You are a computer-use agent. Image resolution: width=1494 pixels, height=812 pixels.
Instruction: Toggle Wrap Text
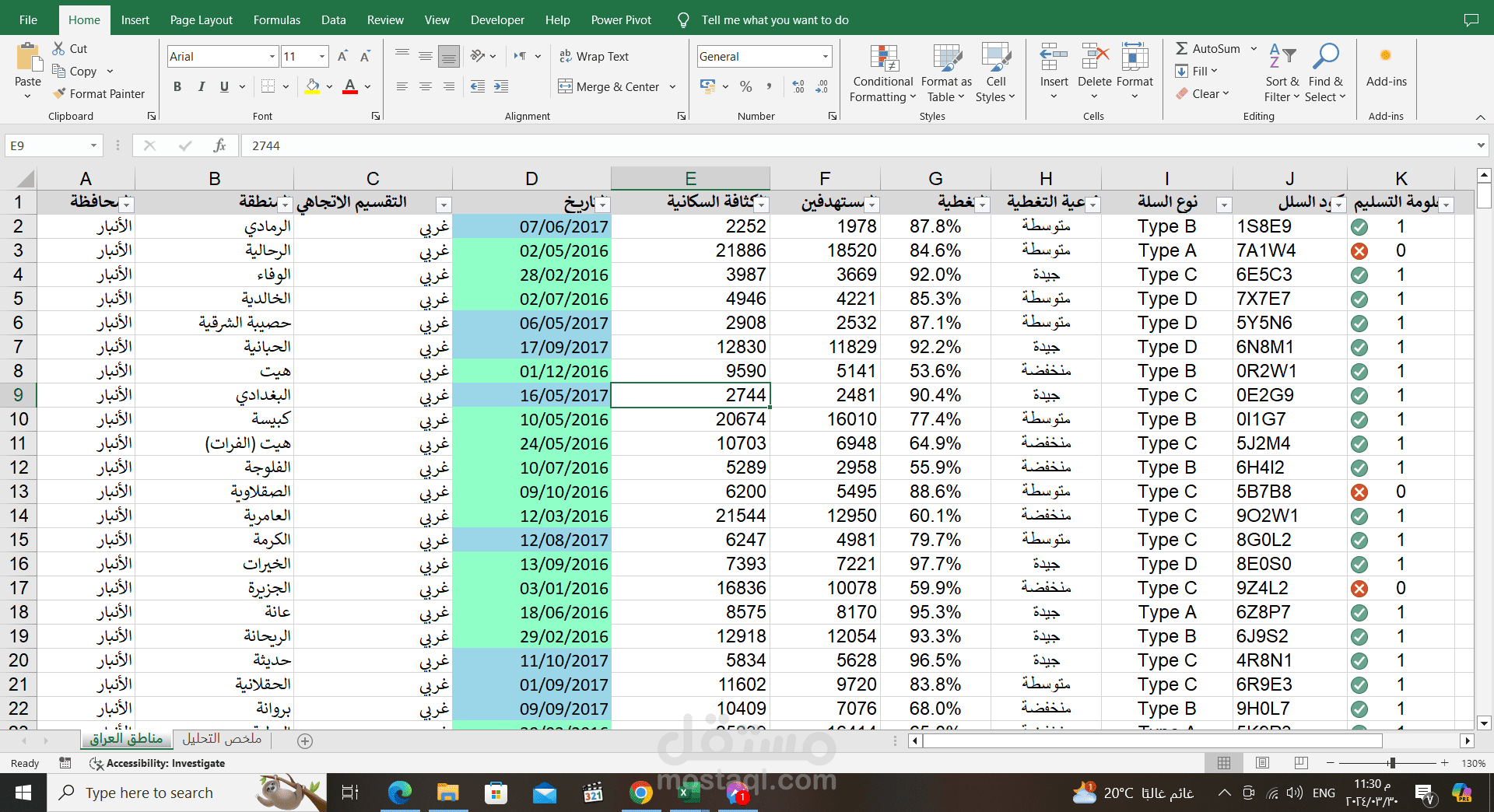[594, 57]
